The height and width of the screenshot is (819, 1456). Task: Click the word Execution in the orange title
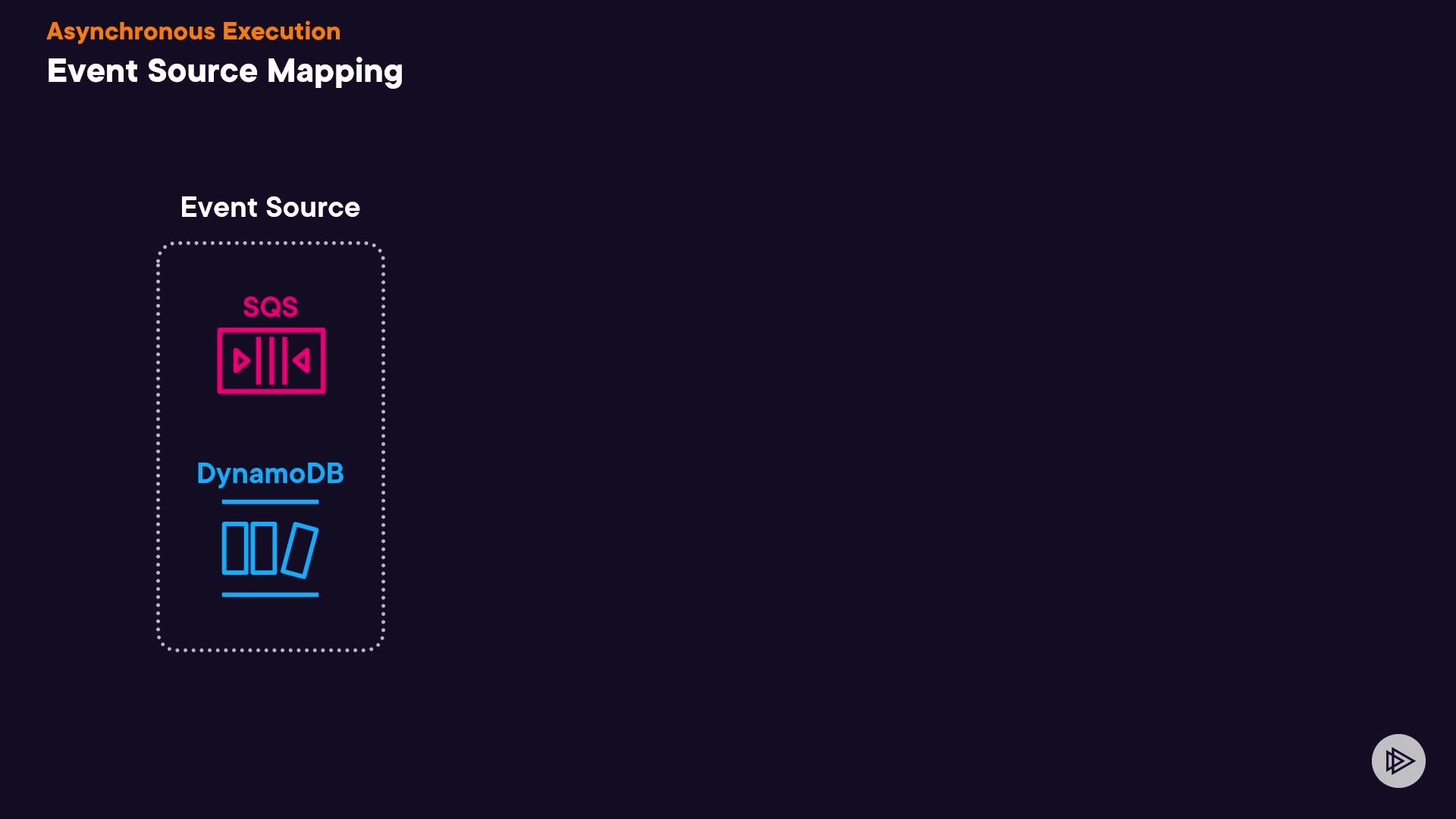(281, 31)
